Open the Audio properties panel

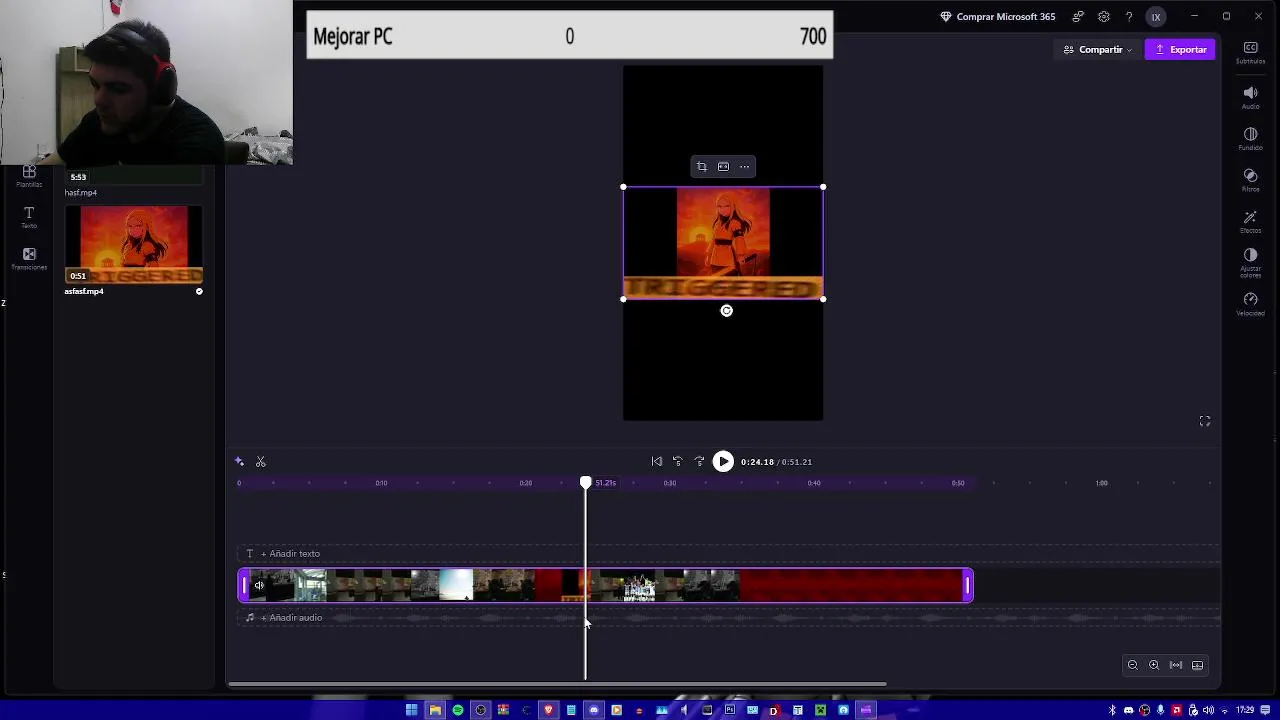(1250, 97)
